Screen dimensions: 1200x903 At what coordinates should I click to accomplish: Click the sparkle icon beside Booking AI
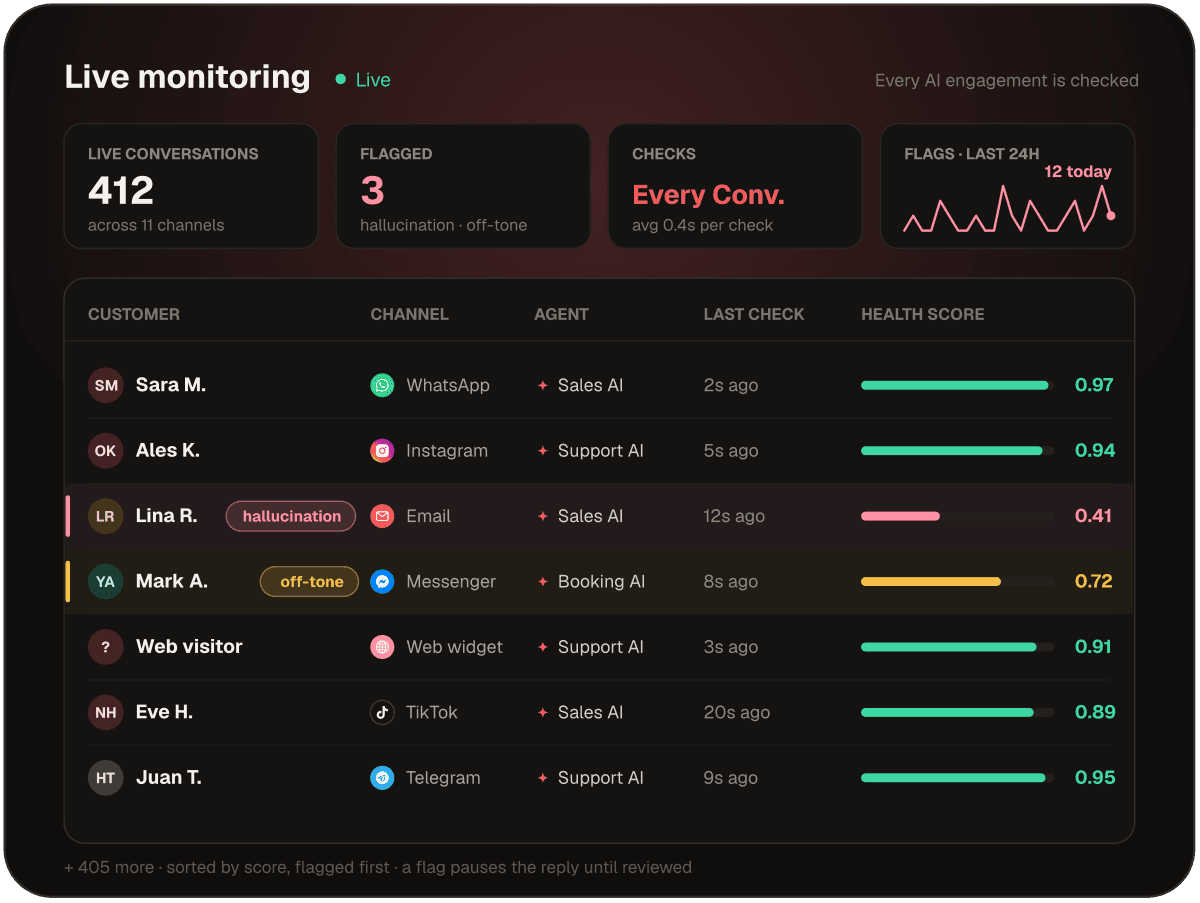coord(543,581)
